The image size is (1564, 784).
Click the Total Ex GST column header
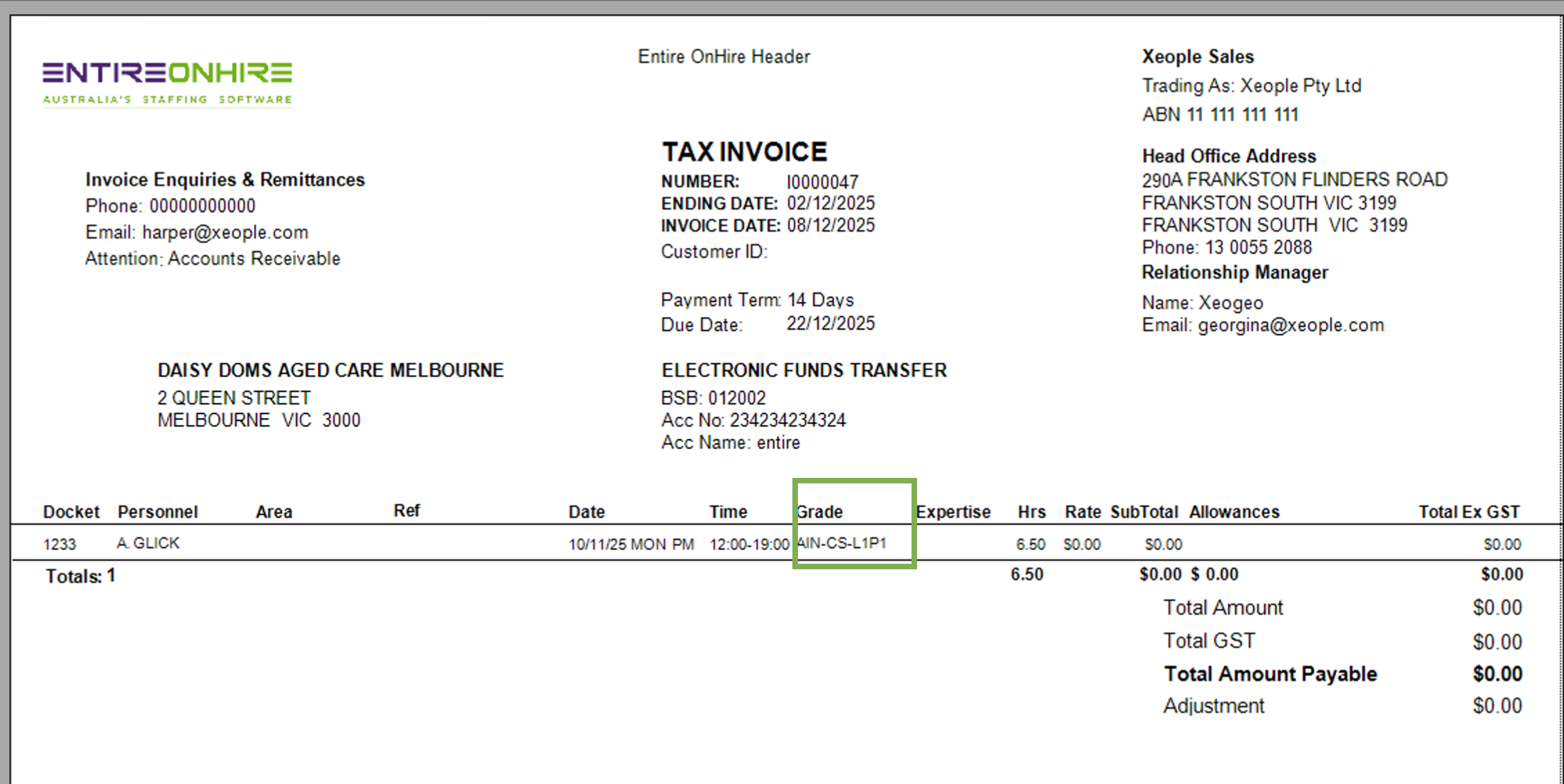(1468, 512)
